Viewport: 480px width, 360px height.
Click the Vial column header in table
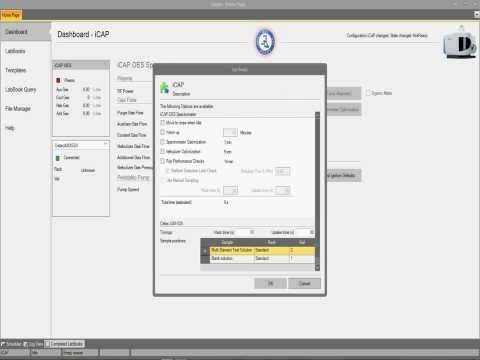click(x=302, y=242)
